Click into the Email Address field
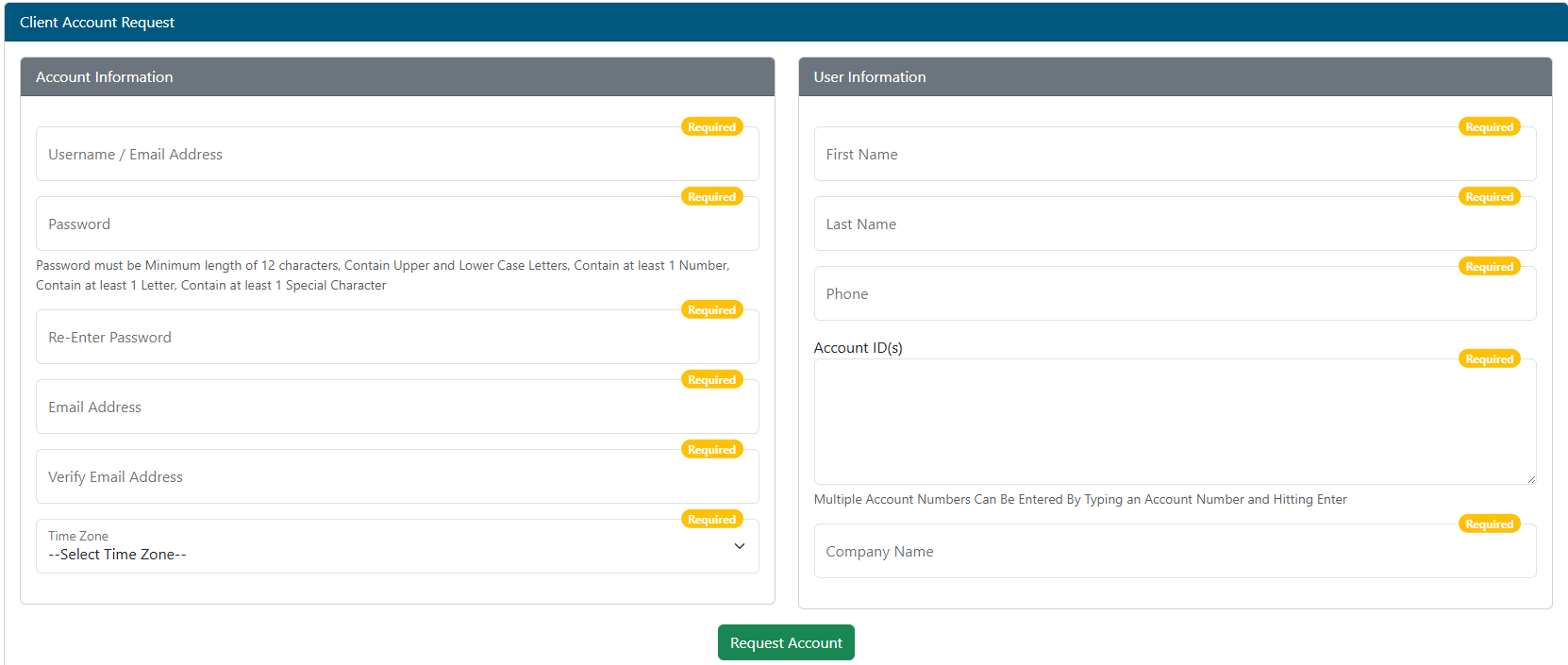Image resolution: width=1568 pixels, height=665 pixels. [396, 407]
